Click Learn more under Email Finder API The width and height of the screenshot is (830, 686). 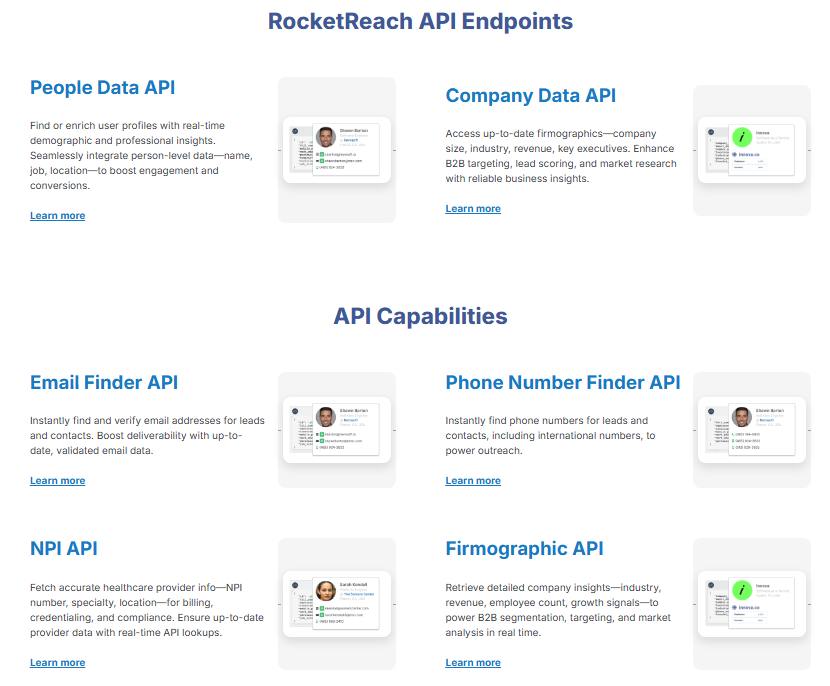click(x=58, y=481)
